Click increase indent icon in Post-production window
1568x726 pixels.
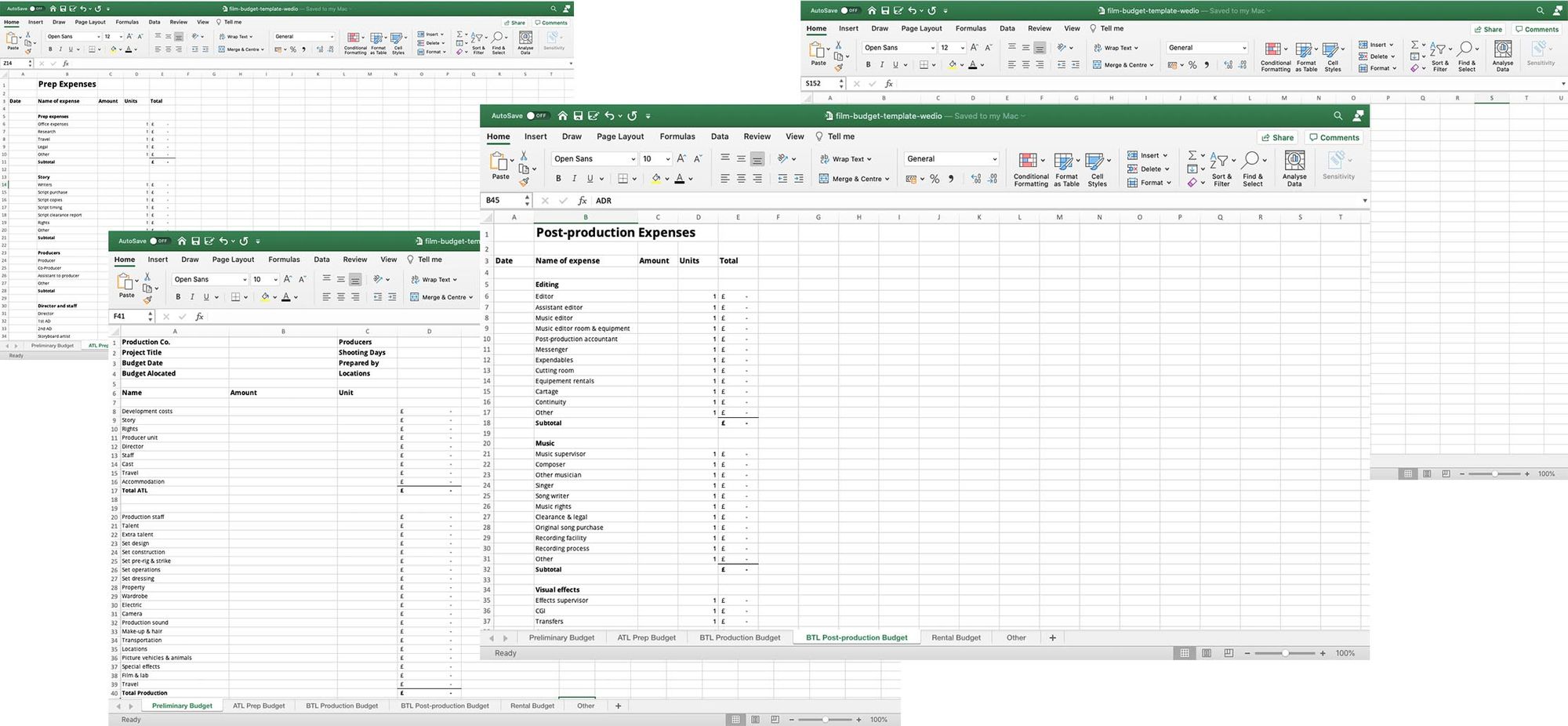pos(798,179)
